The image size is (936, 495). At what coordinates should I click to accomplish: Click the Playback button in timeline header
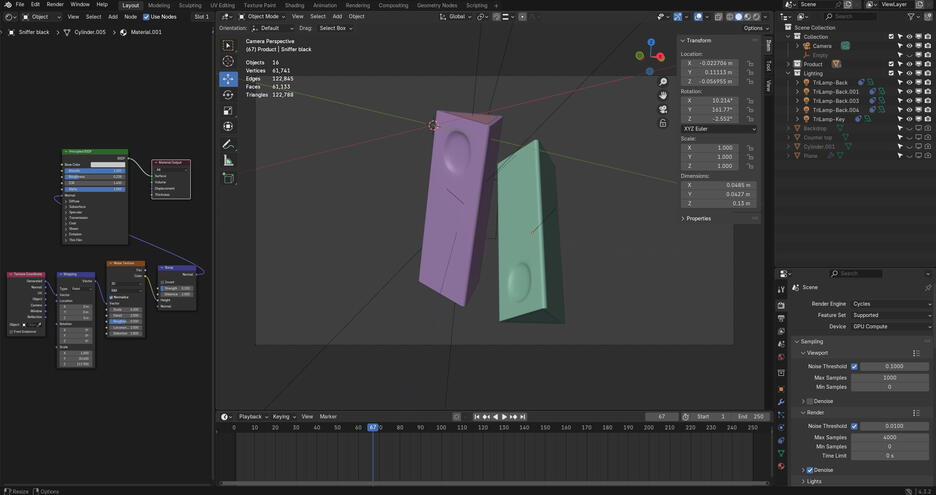(x=250, y=416)
